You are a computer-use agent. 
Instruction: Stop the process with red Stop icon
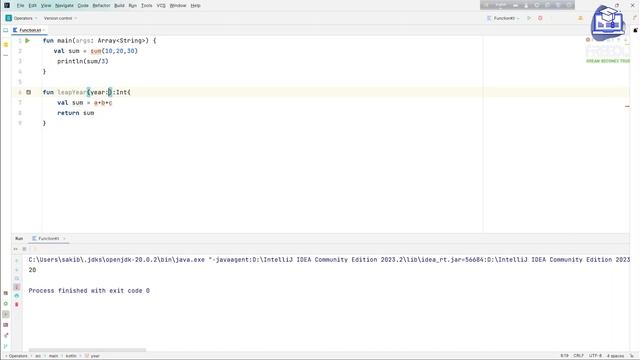(540, 18)
